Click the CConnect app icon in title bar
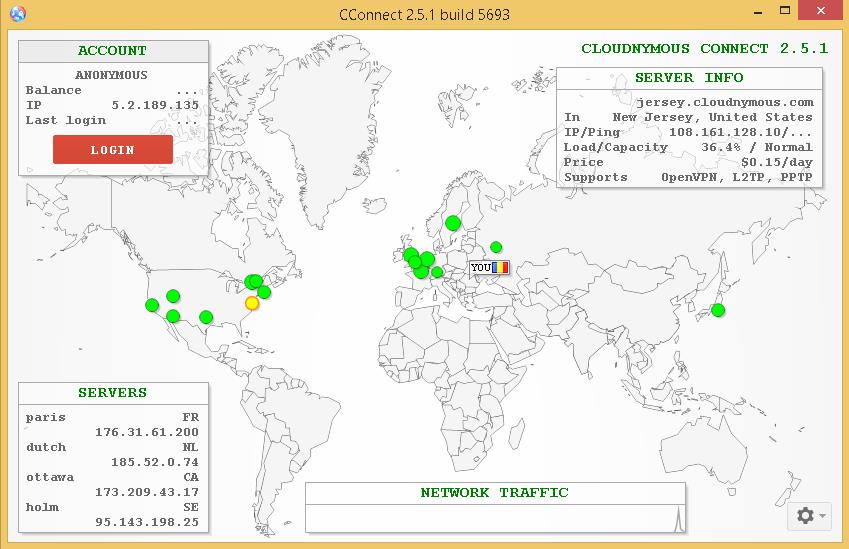This screenshot has height=549, width=849. [17, 13]
